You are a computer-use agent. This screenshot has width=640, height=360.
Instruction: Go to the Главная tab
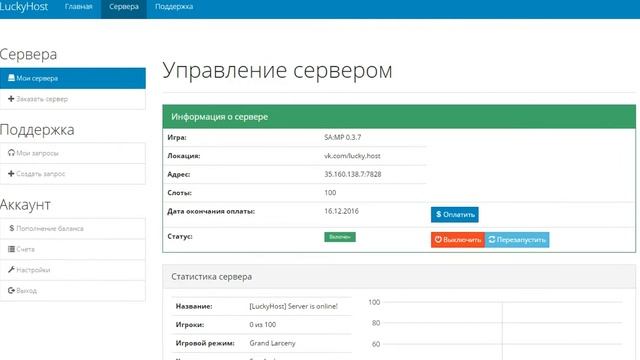78,7
